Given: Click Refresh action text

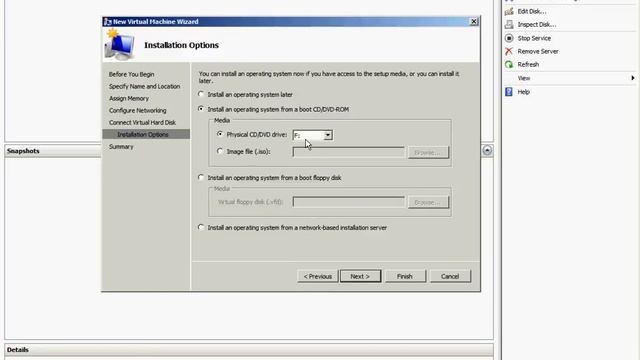Looking at the screenshot, I should point(528,64).
